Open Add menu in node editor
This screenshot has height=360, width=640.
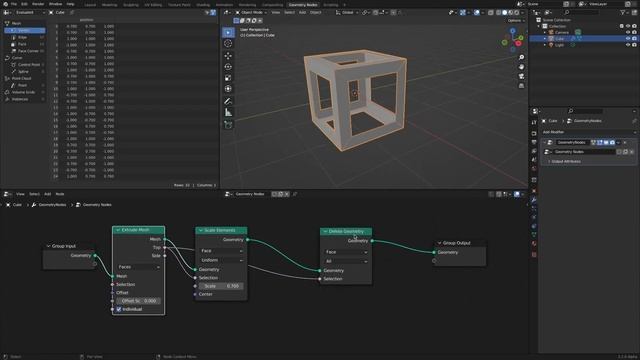[47, 194]
